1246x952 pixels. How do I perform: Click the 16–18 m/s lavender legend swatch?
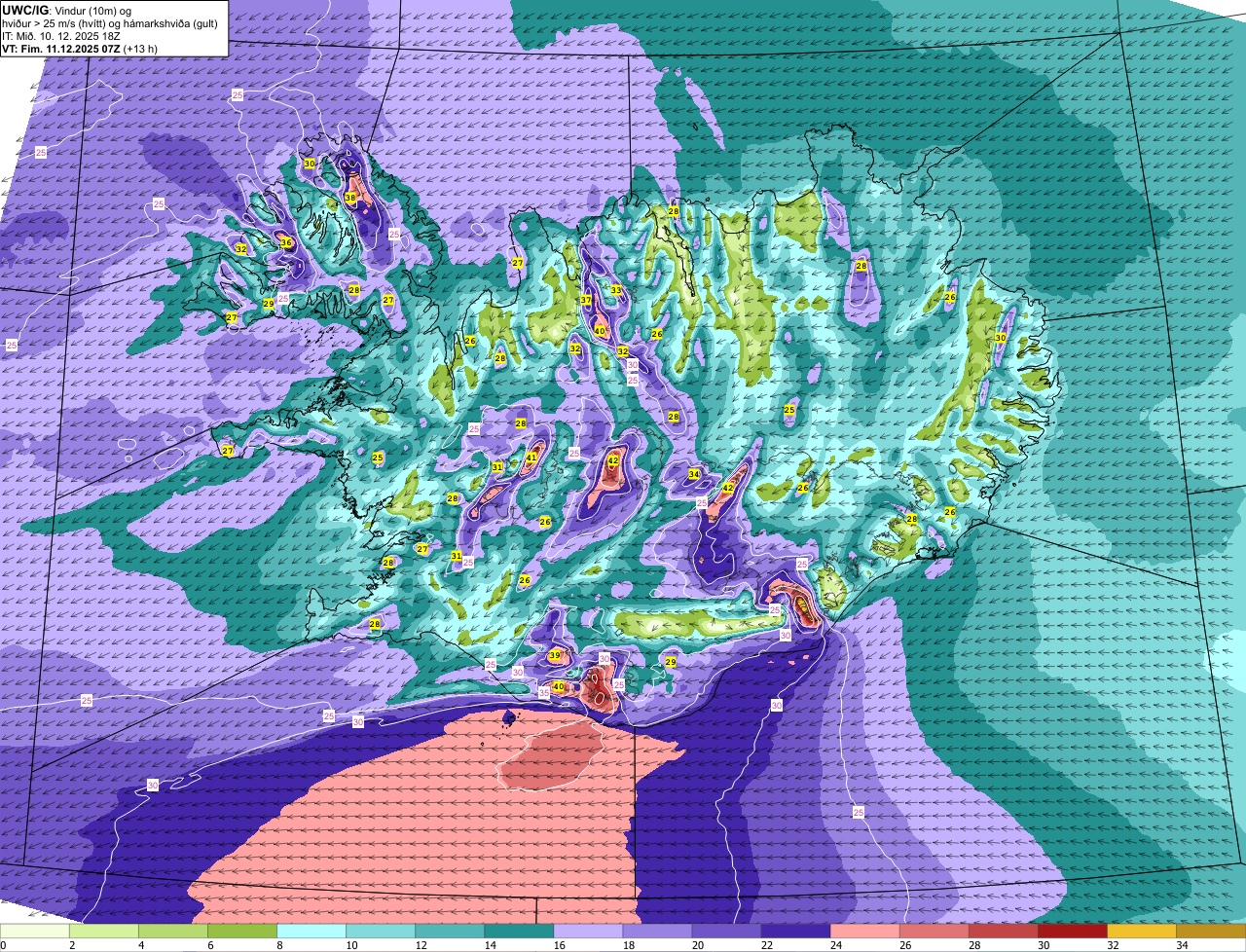[x=588, y=932]
